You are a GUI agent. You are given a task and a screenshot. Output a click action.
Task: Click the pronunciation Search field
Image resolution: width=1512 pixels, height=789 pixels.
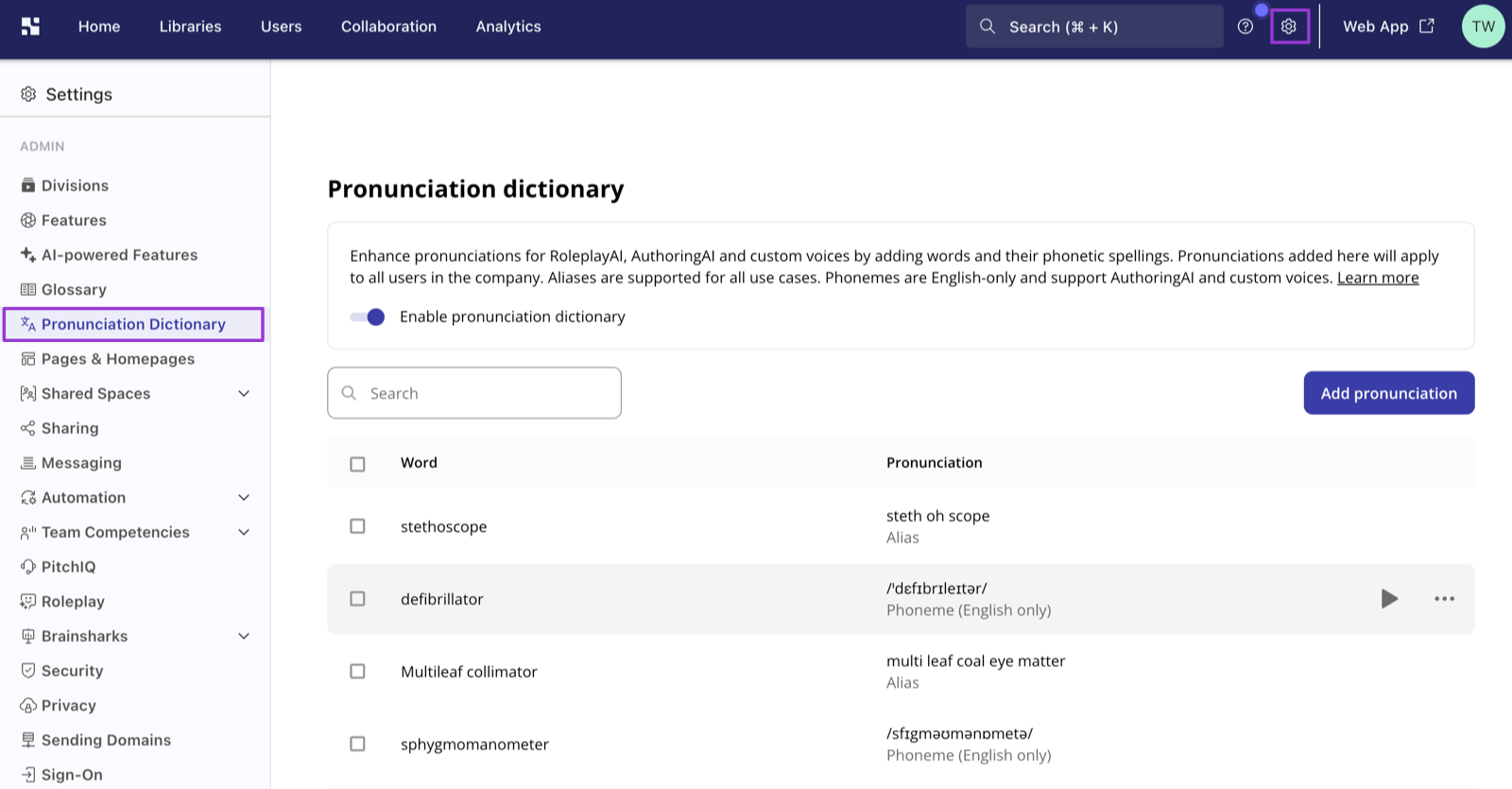click(474, 393)
